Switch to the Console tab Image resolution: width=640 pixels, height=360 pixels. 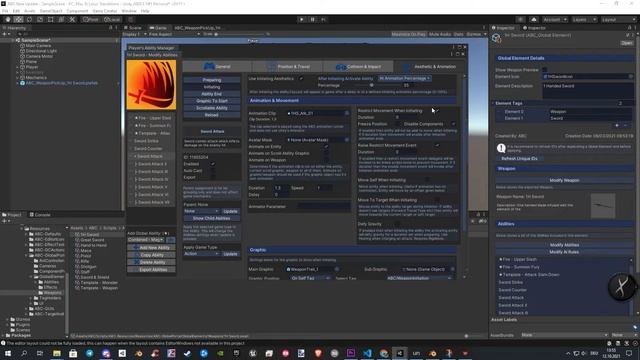coord(40,215)
